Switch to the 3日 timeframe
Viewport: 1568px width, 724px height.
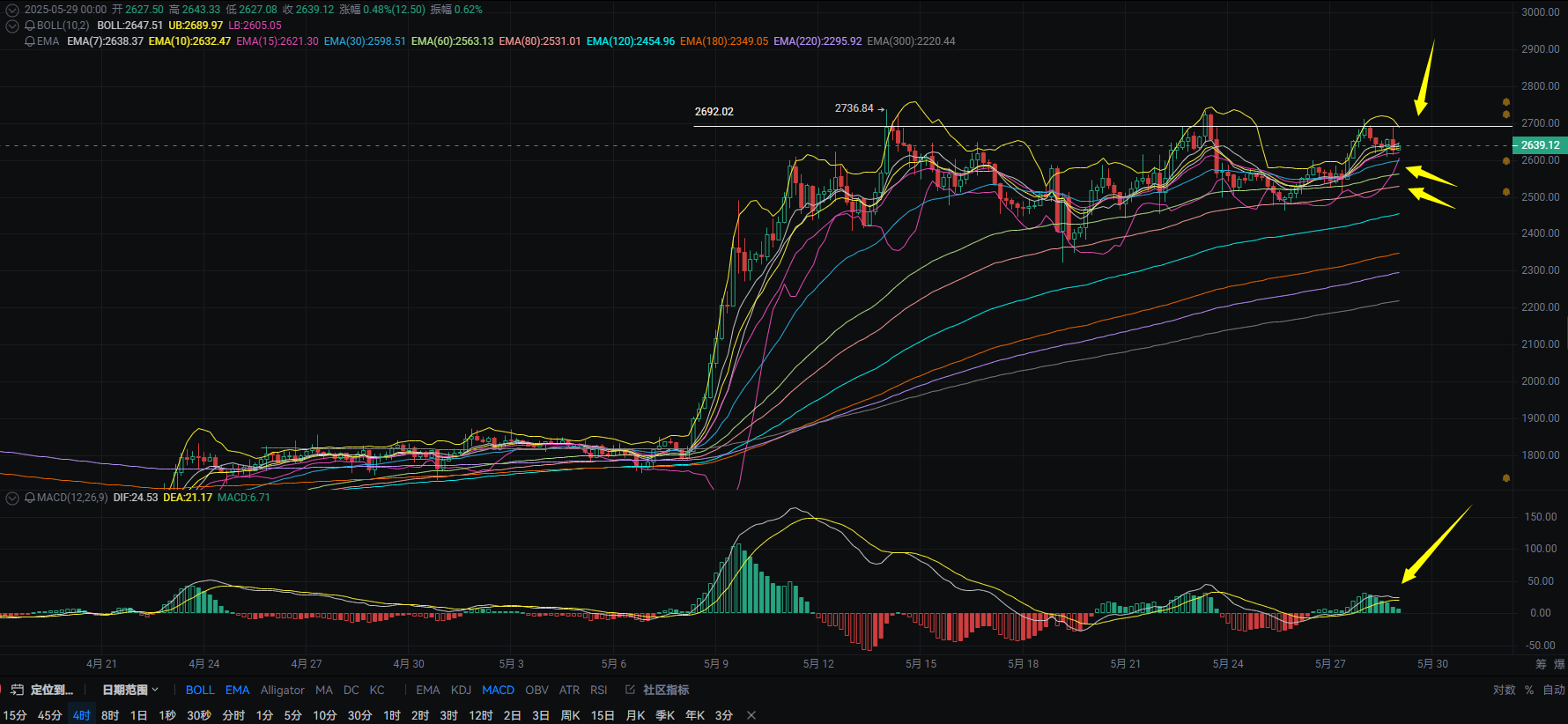coord(541,715)
